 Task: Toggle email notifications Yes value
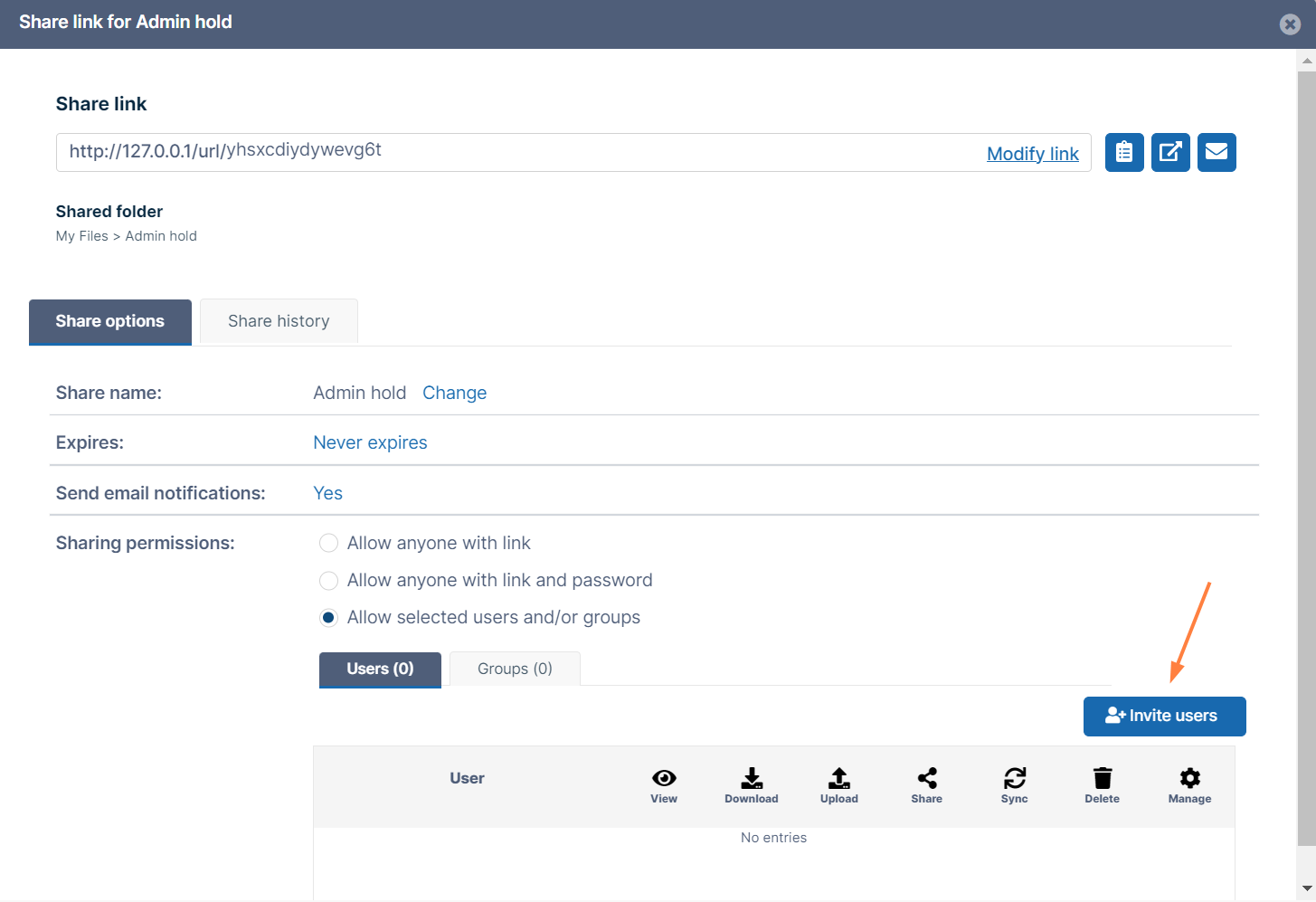pyautogui.click(x=327, y=493)
